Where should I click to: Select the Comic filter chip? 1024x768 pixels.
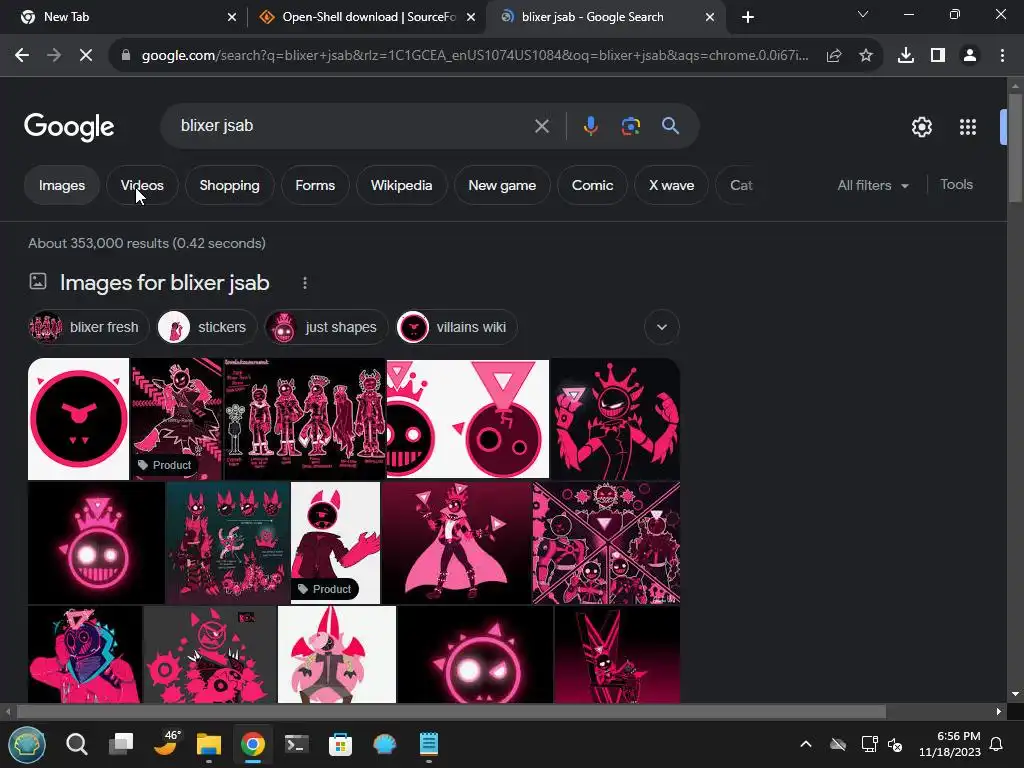coord(592,185)
